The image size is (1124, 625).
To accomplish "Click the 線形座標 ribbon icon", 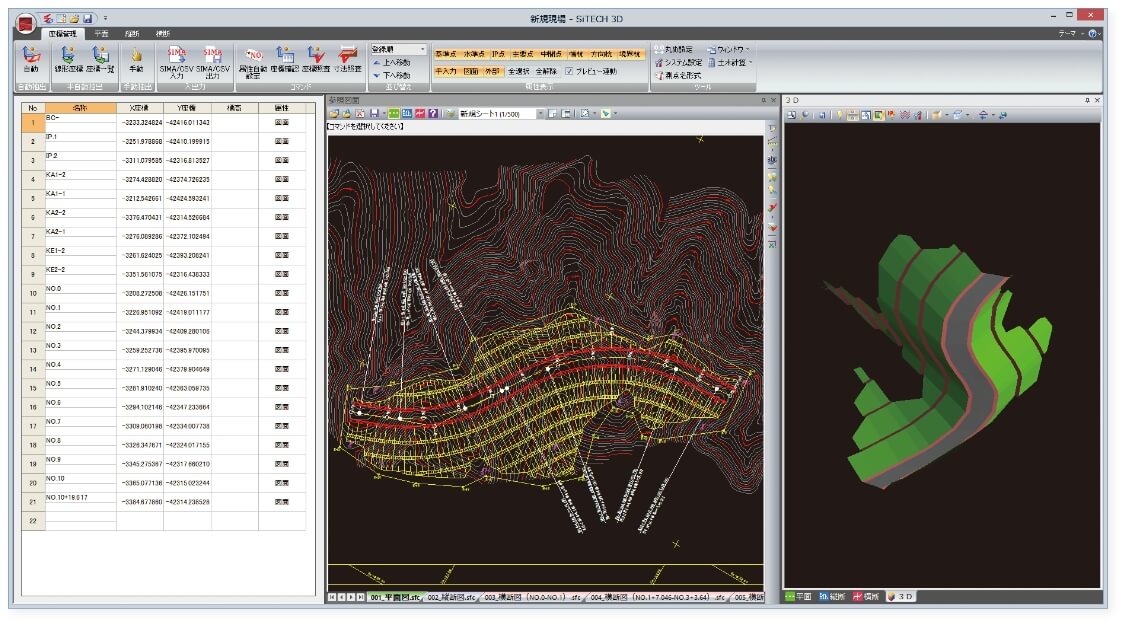I will (68, 59).
